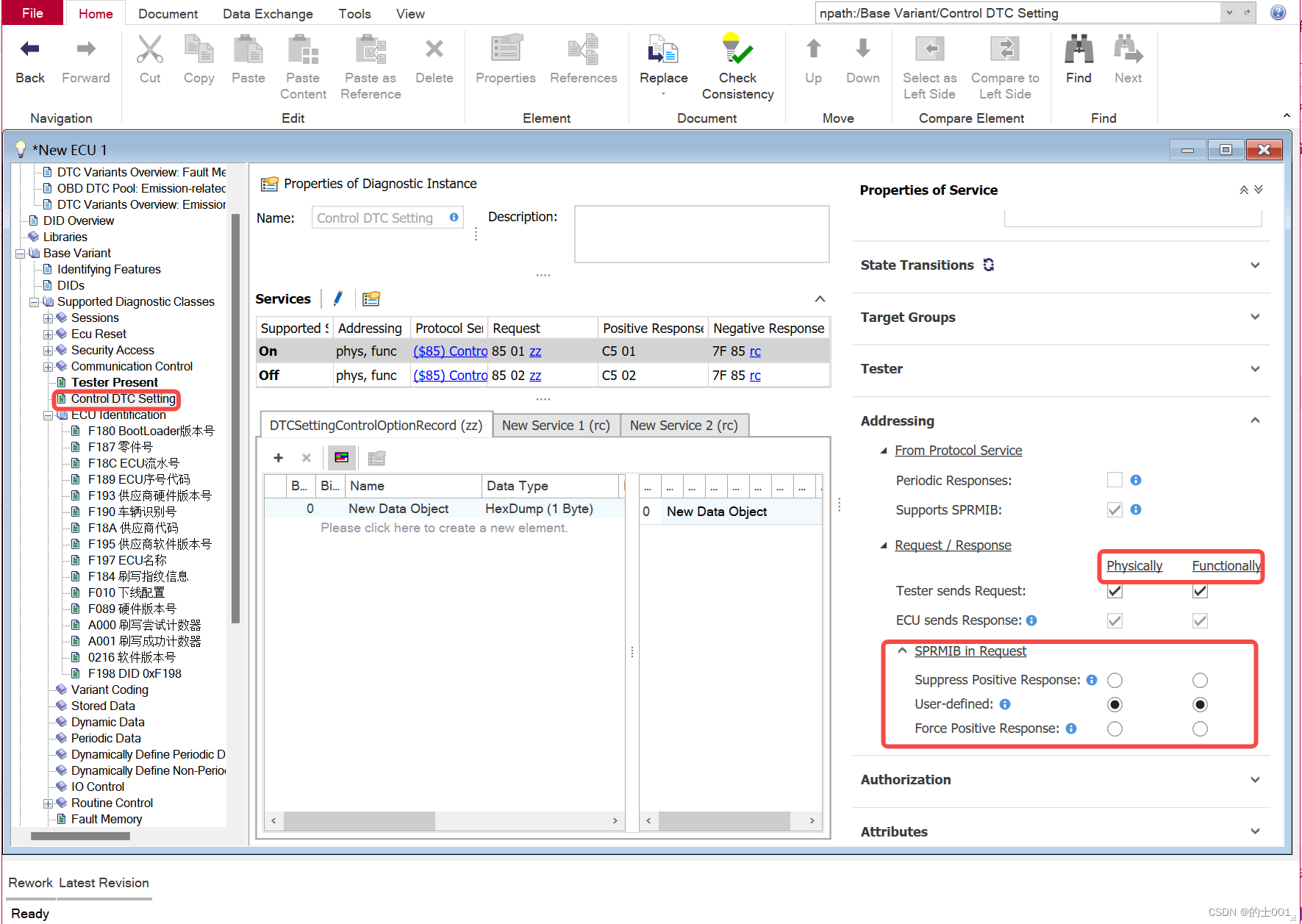Switch to the Document ribbon tab
Image resolution: width=1302 pixels, height=924 pixels.
(168, 13)
